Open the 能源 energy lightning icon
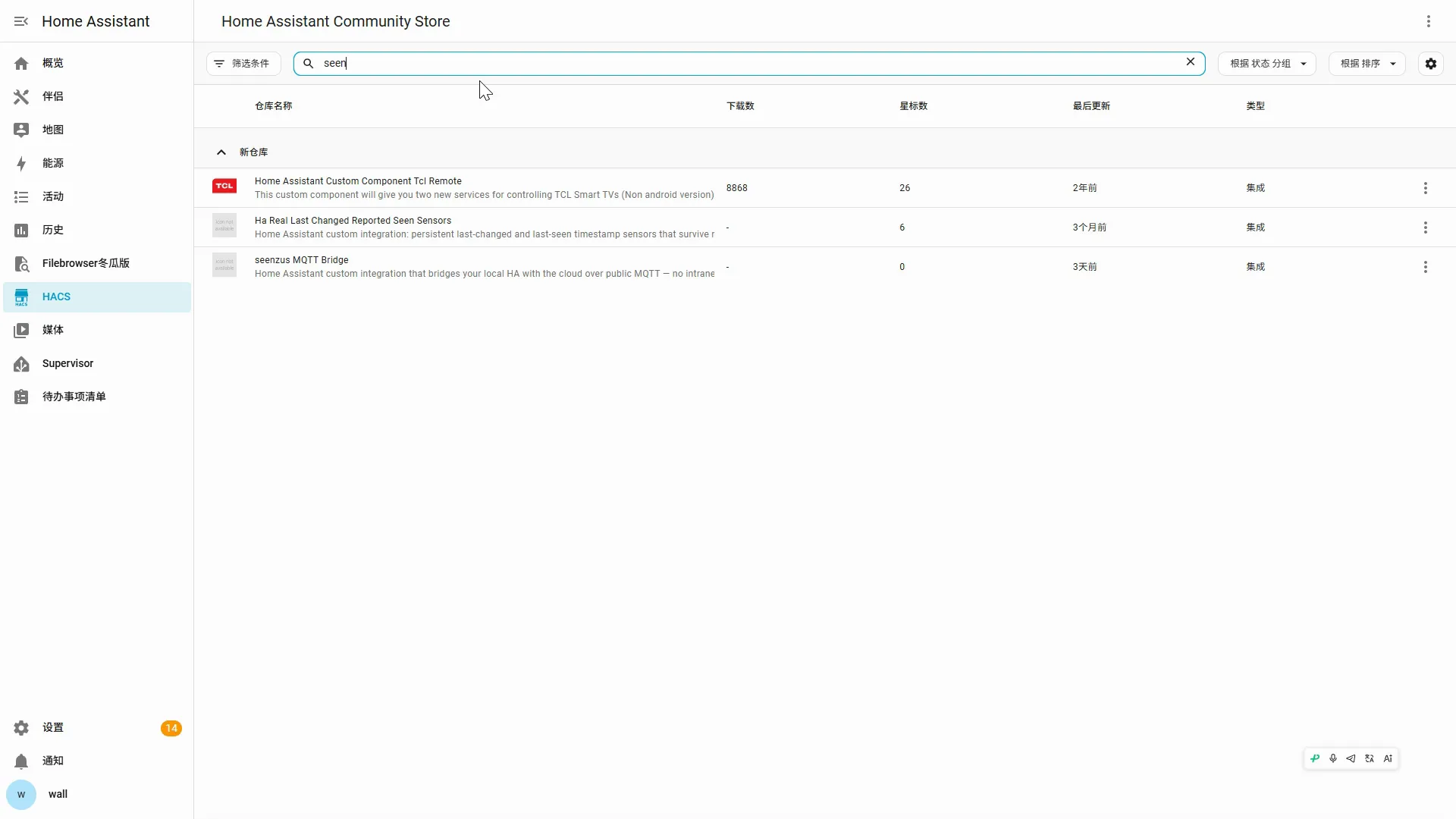This screenshot has width=1456, height=819. pyautogui.click(x=21, y=164)
